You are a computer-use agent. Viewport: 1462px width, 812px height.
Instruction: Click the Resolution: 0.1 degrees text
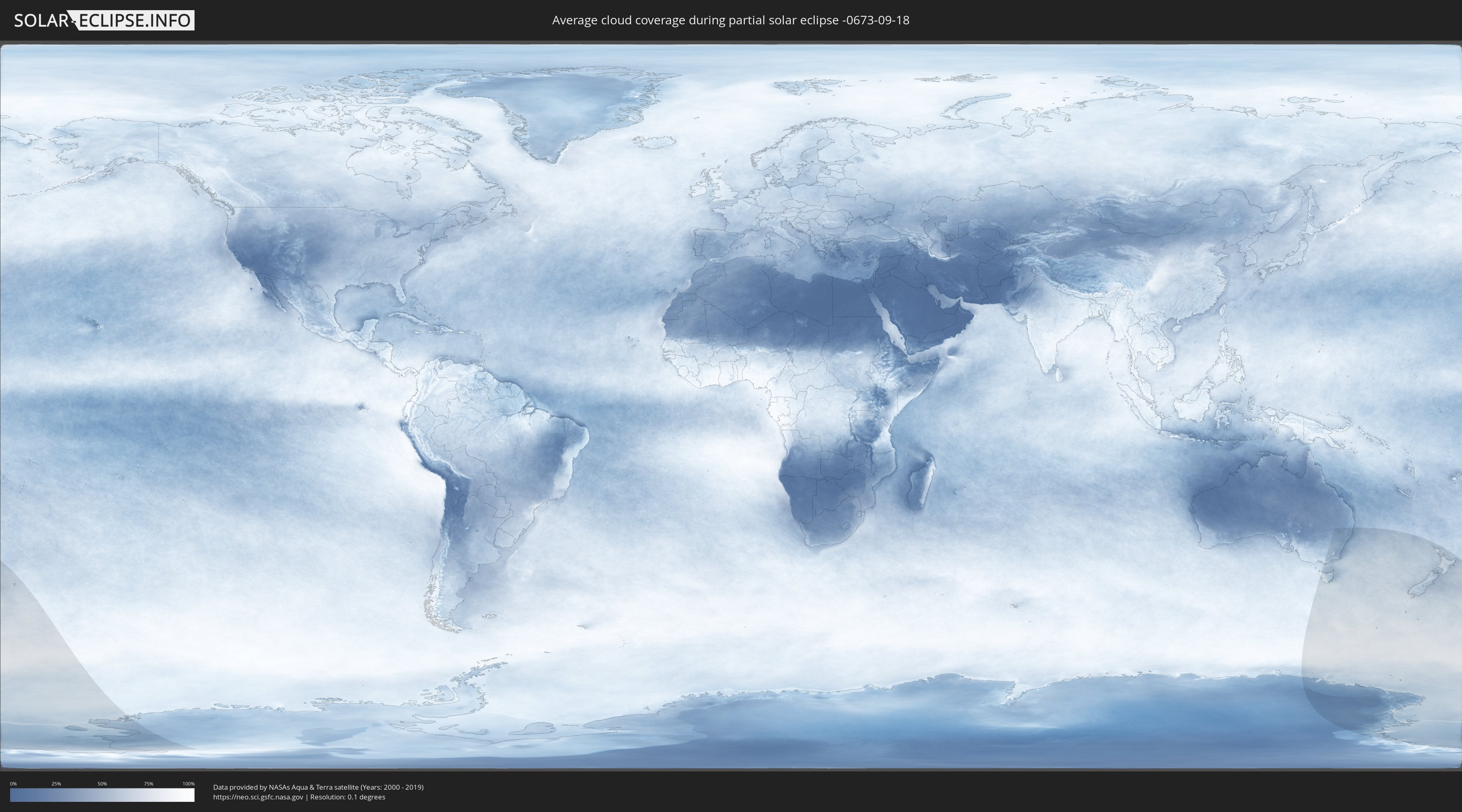[347, 797]
